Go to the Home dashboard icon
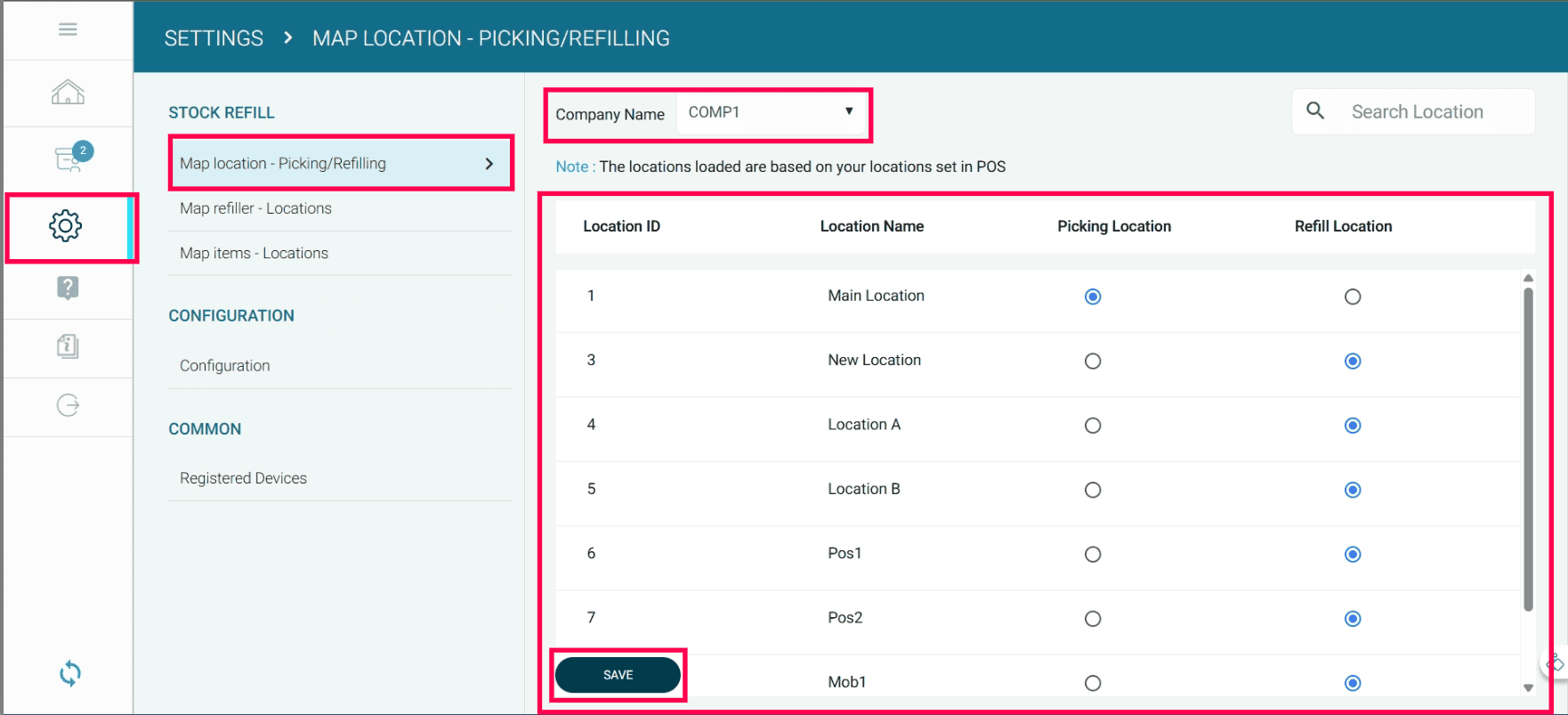Viewport: 1568px width, 715px height. 68,92
